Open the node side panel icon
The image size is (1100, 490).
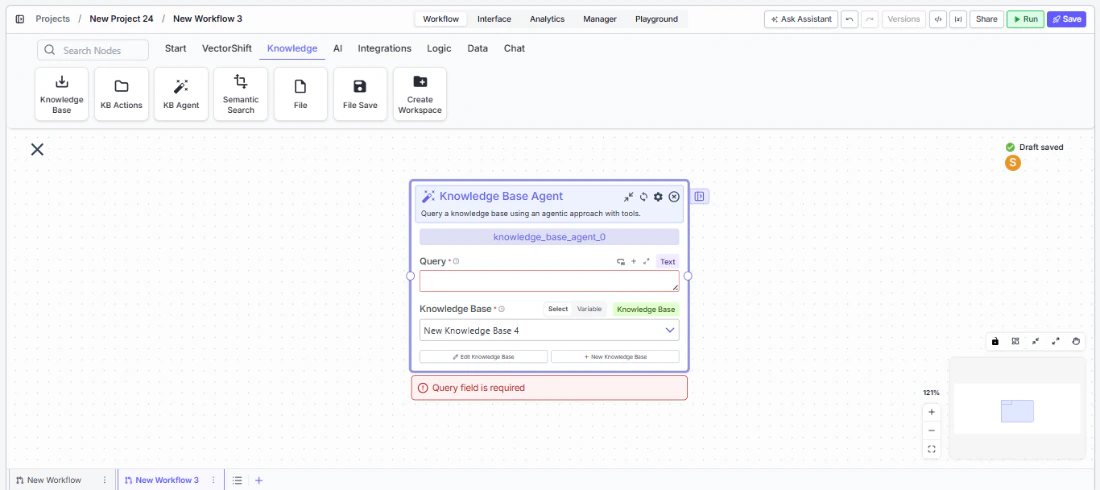point(699,197)
